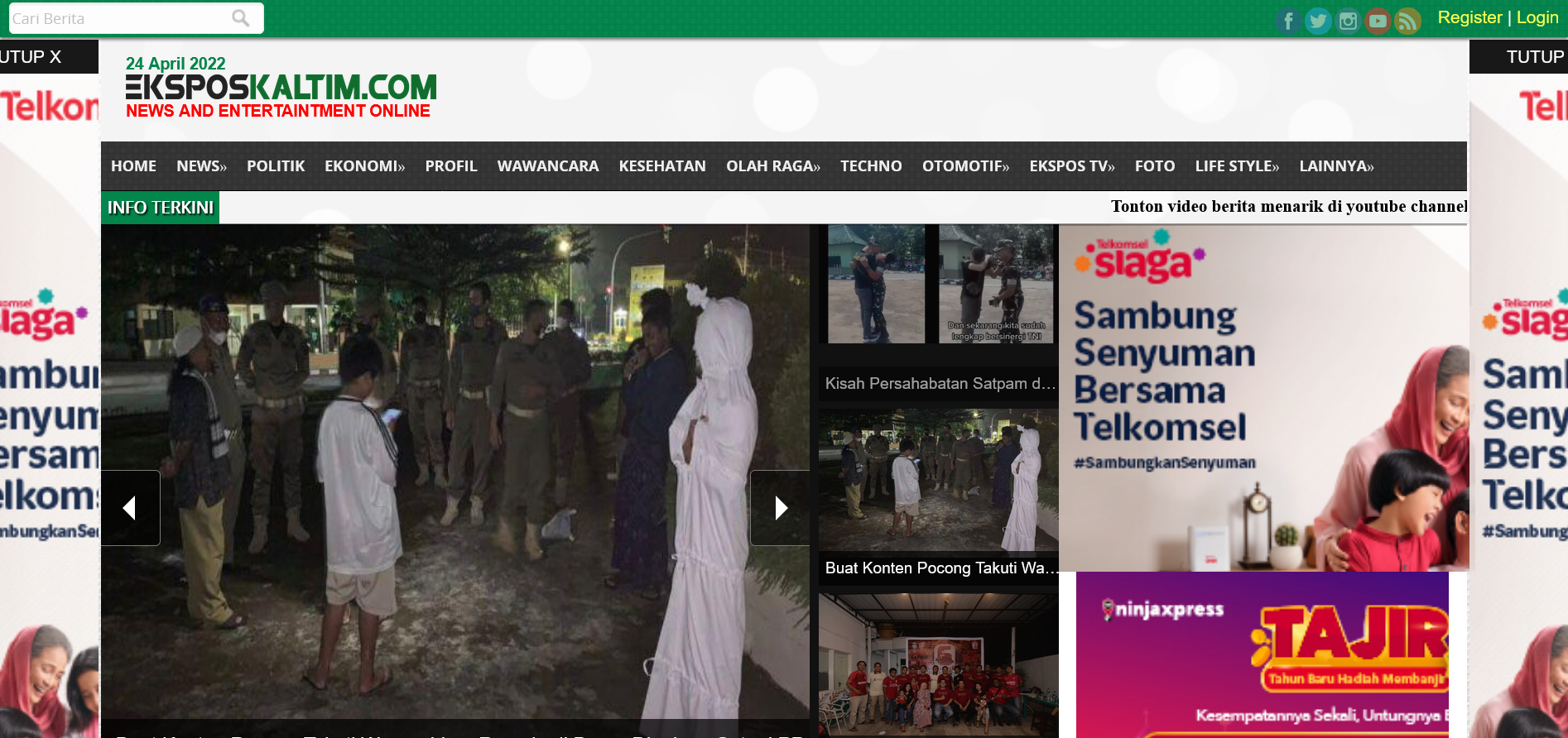Open the POLITIK menu item
The image size is (1568, 738).
tap(276, 166)
